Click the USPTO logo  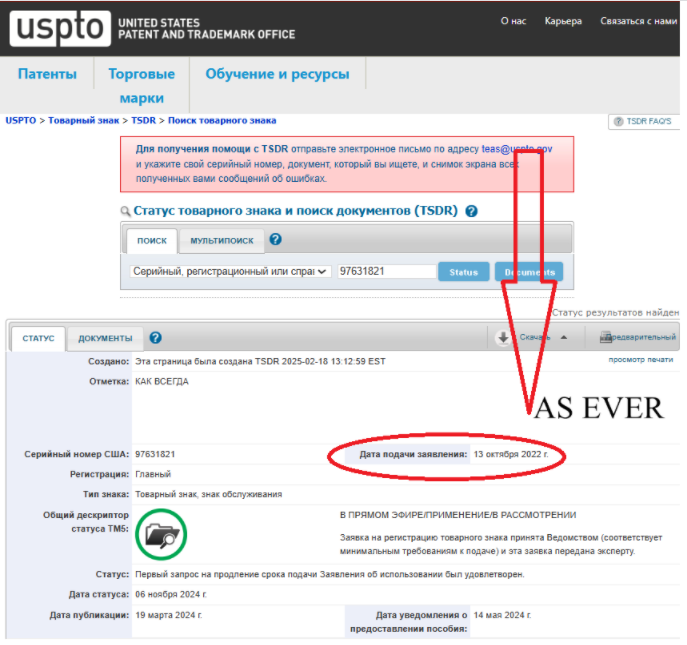[x=60, y=28]
